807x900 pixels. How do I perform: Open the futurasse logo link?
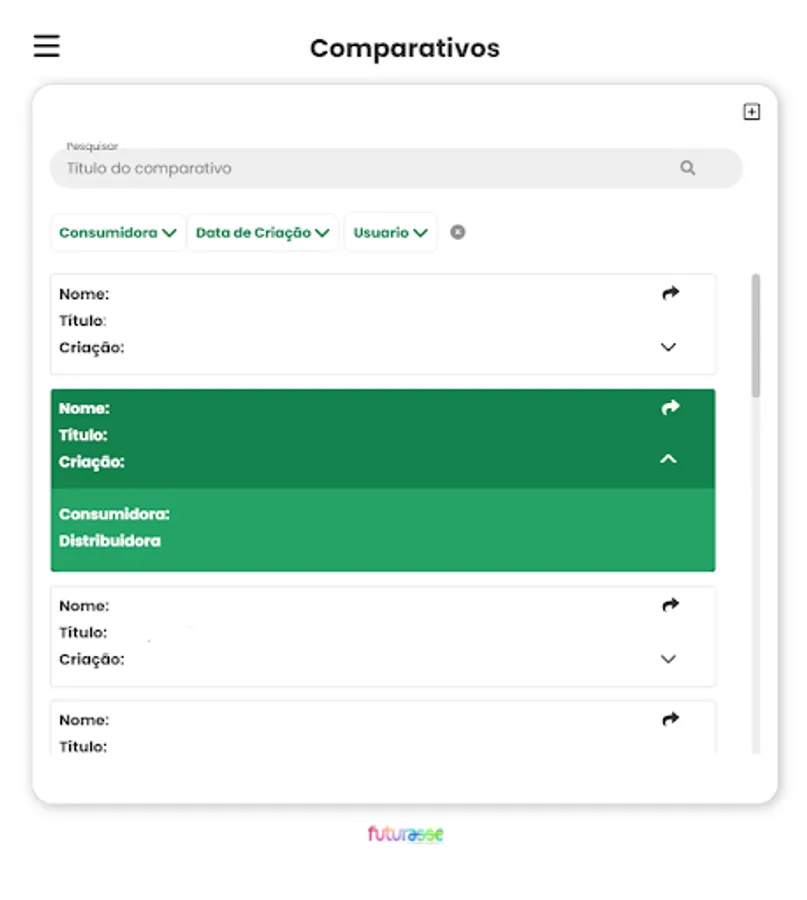[x=405, y=834]
